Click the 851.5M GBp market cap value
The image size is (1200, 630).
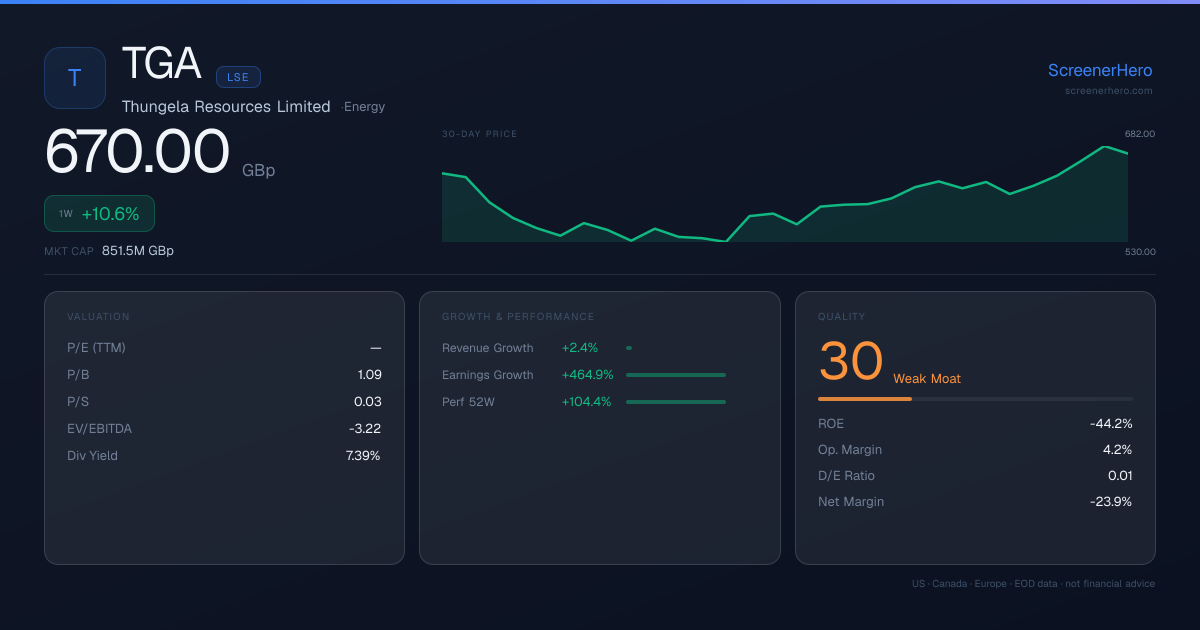pos(138,251)
